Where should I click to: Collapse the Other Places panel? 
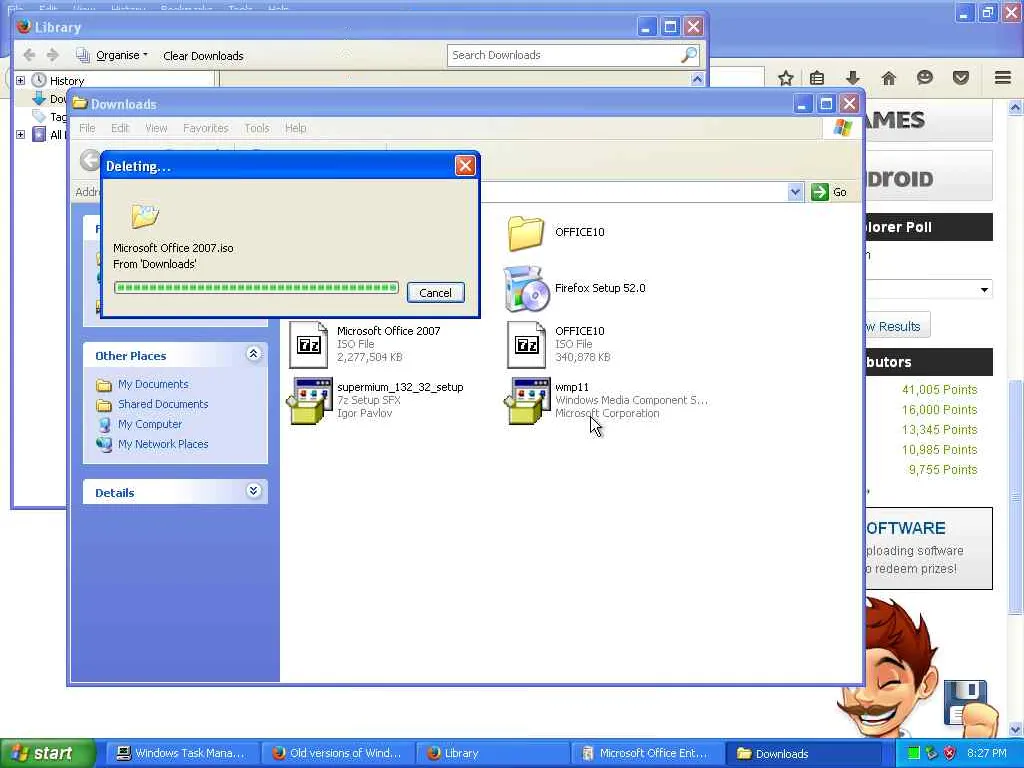(254, 354)
